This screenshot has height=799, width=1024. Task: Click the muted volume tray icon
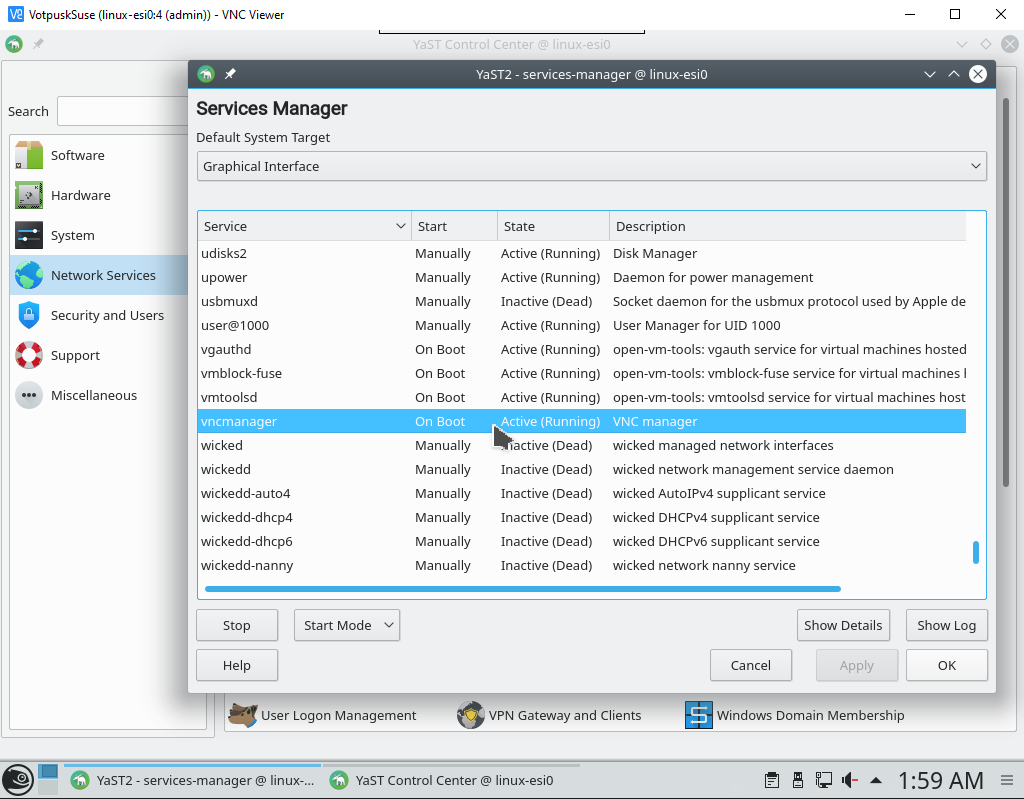click(x=850, y=780)
